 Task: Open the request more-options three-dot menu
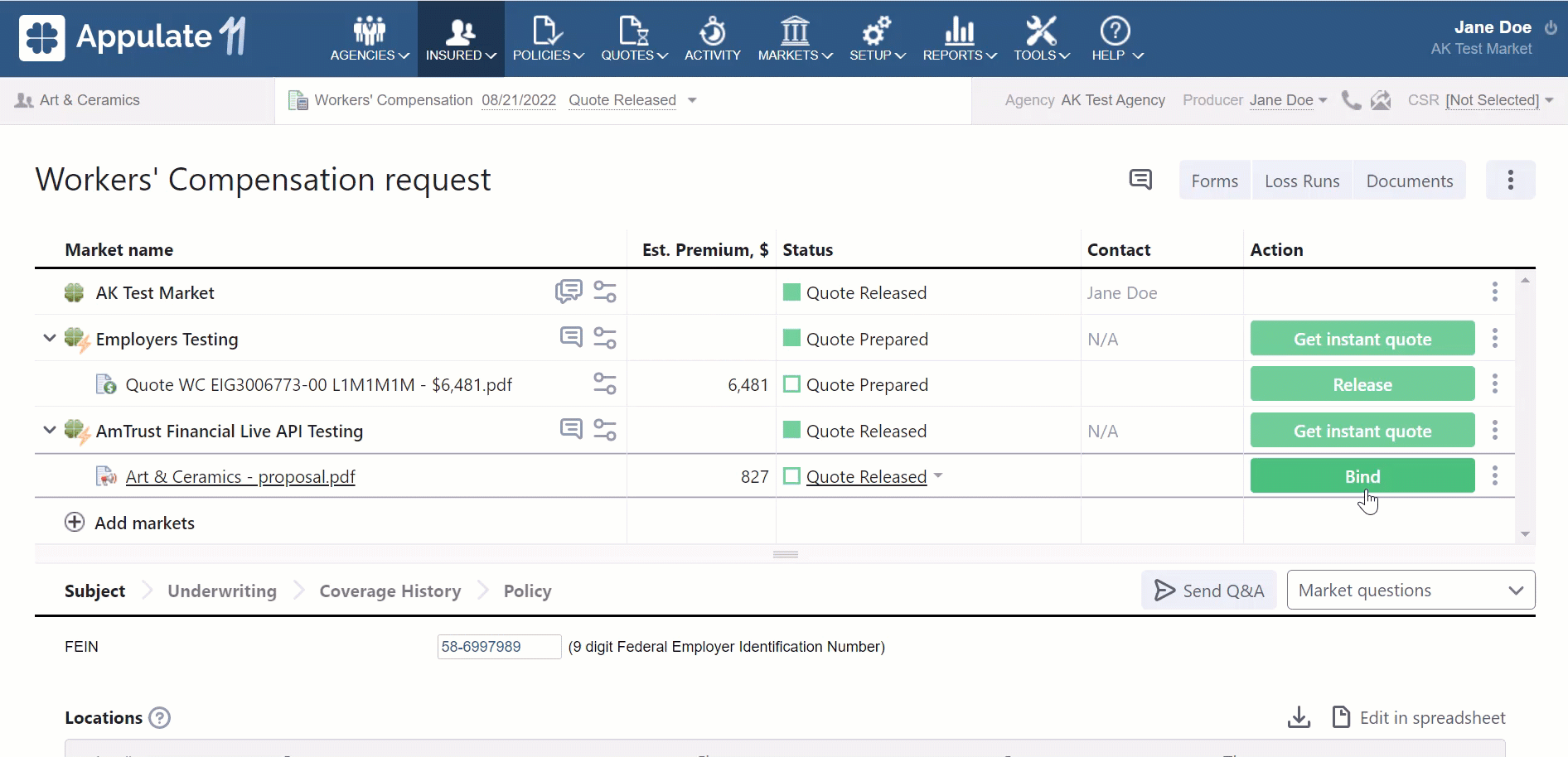(1510, 180)
